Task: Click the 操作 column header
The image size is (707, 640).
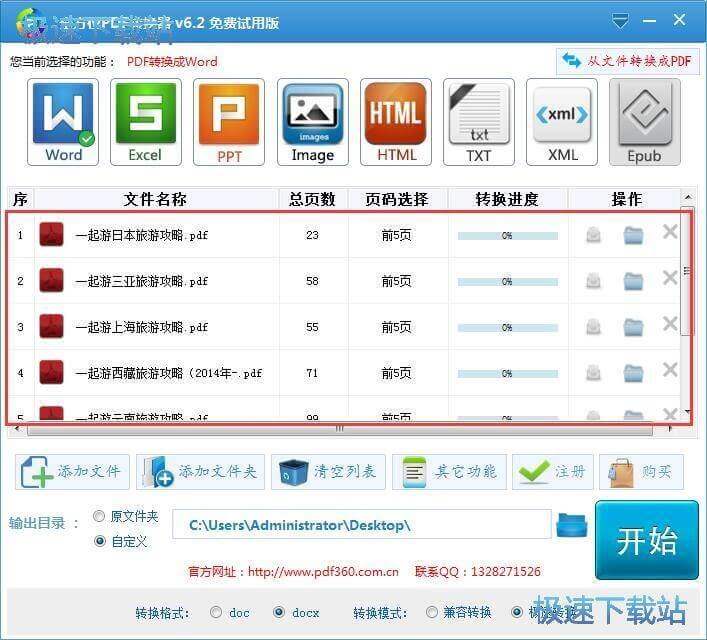Action: pyautogui.click(x=626, y=199)
